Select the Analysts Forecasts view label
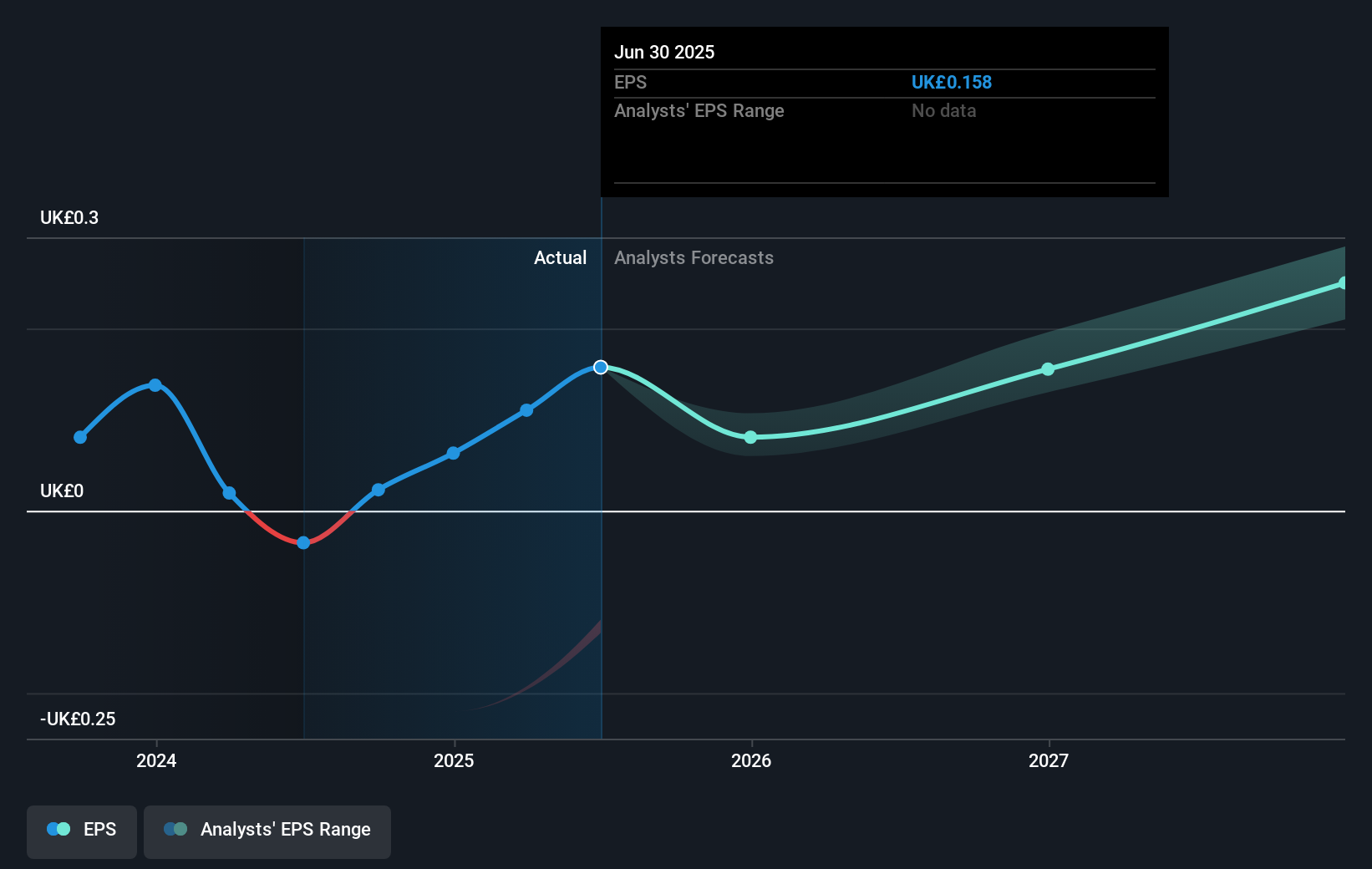The height and width of the screenshot is (869, 1372). pyautogui.click(x=693, y=257)
